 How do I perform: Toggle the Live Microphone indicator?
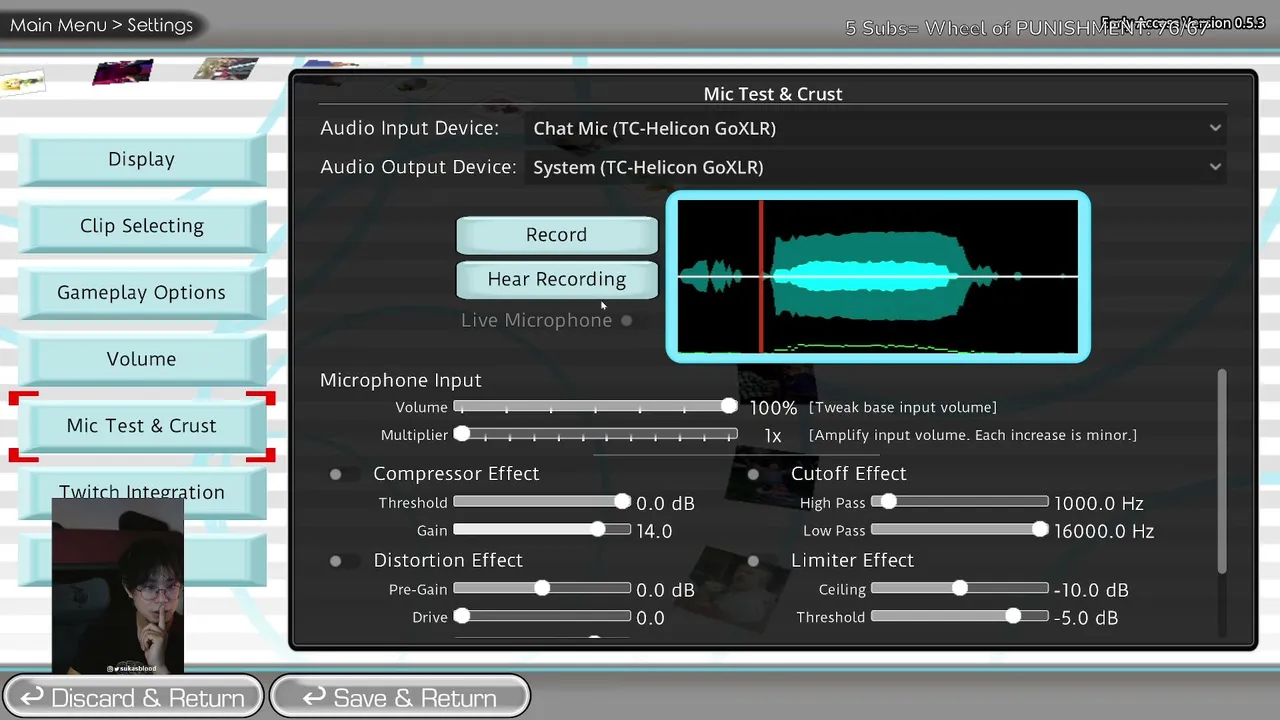[x=627, y=321]
